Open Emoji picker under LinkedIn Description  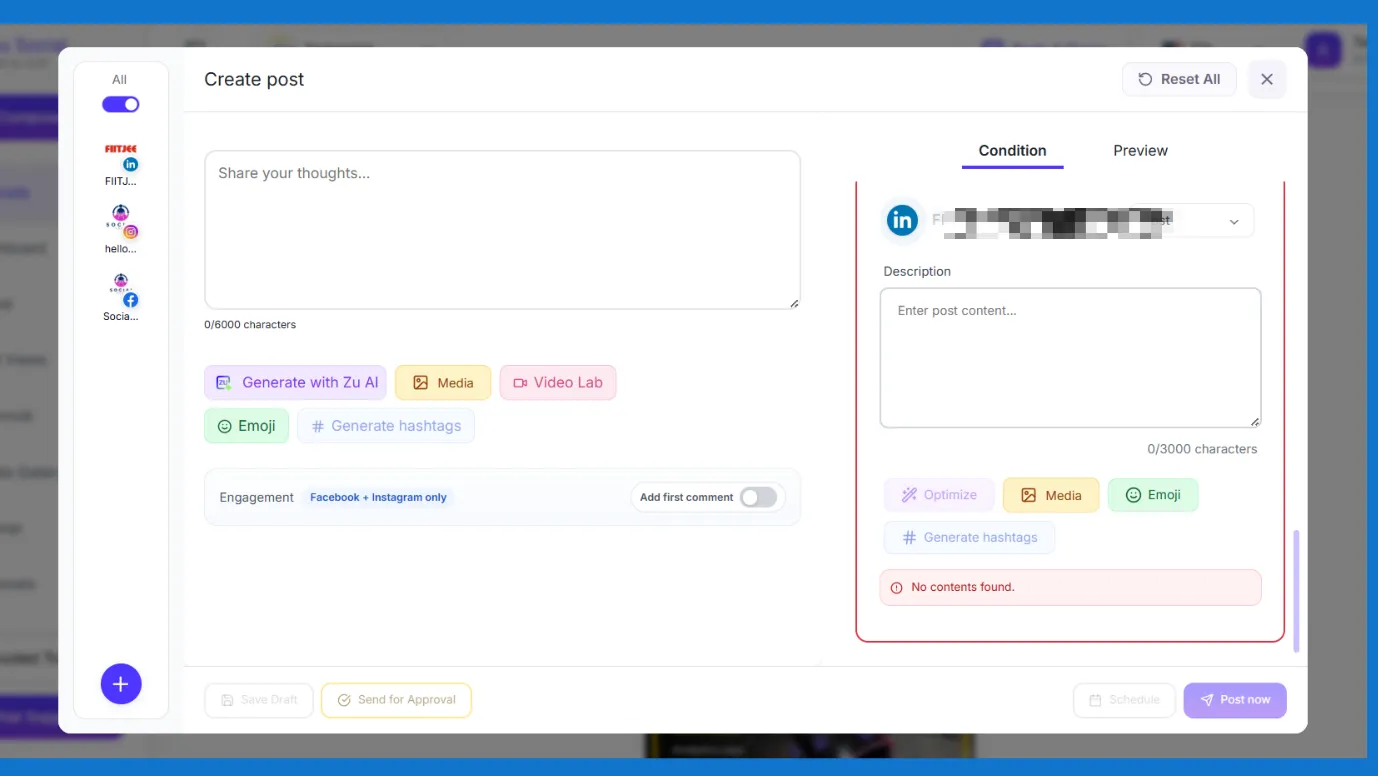coord(1153,495)
